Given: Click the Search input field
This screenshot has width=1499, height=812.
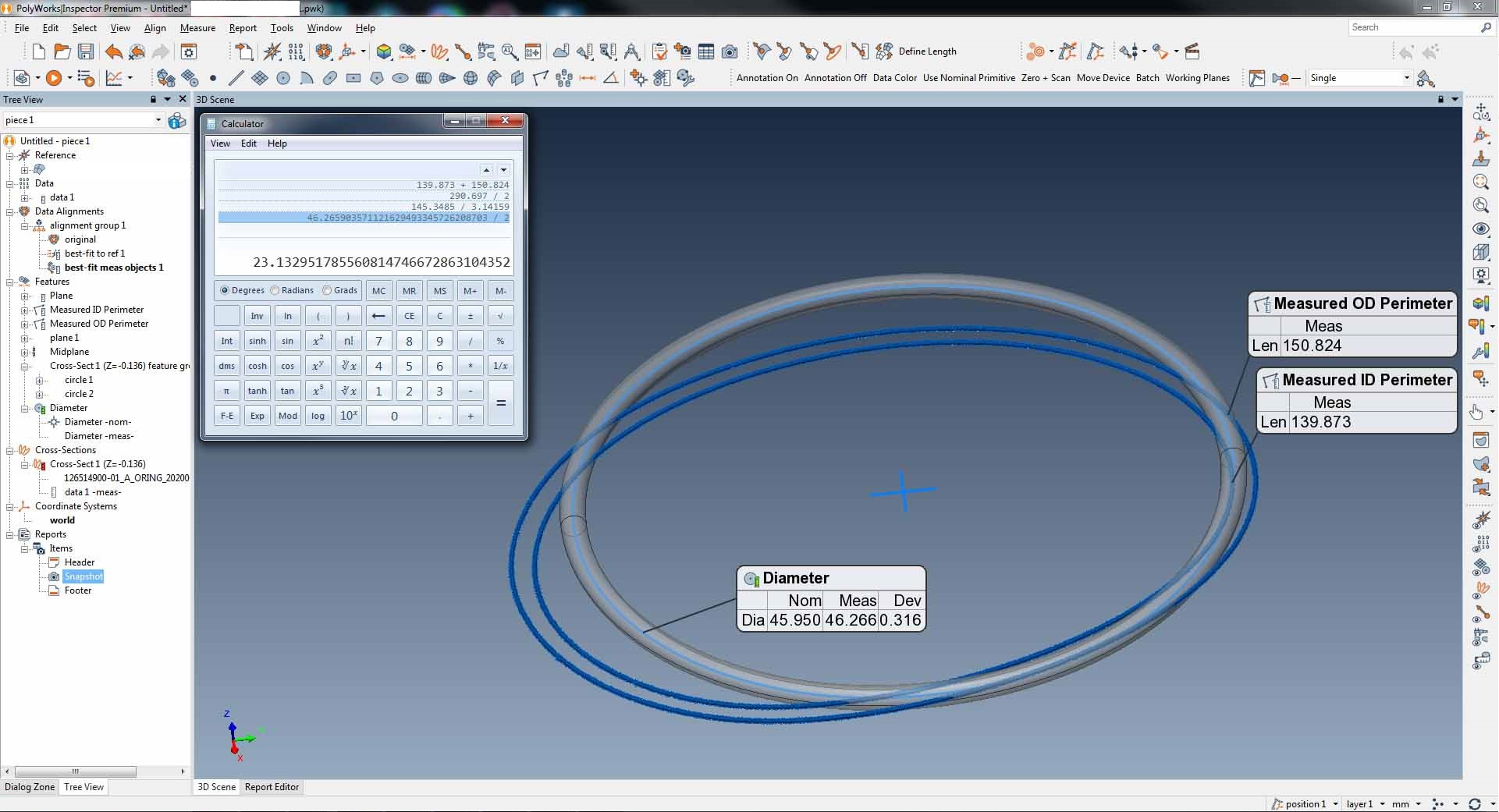Looking at the screenshot, I should tap(1415, 27).
